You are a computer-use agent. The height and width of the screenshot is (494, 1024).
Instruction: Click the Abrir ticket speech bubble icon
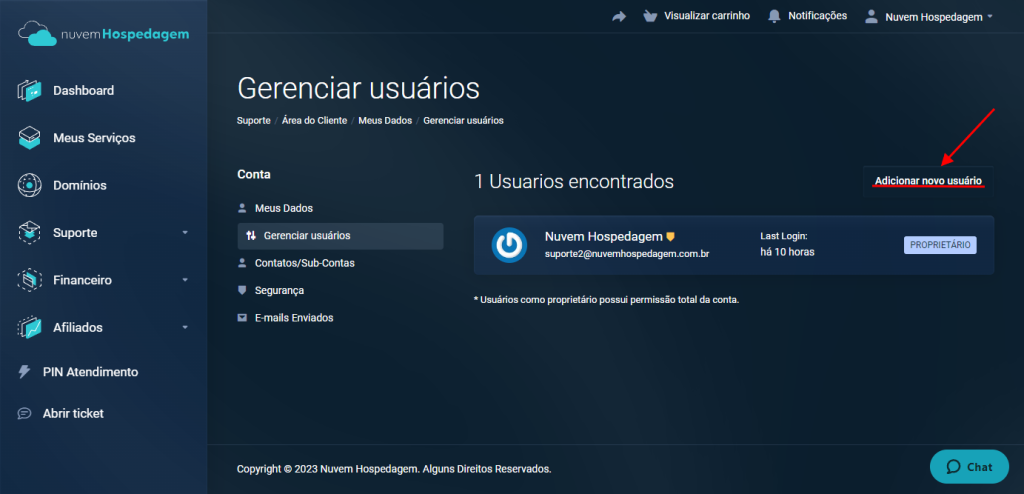click(x=25, y=413)
